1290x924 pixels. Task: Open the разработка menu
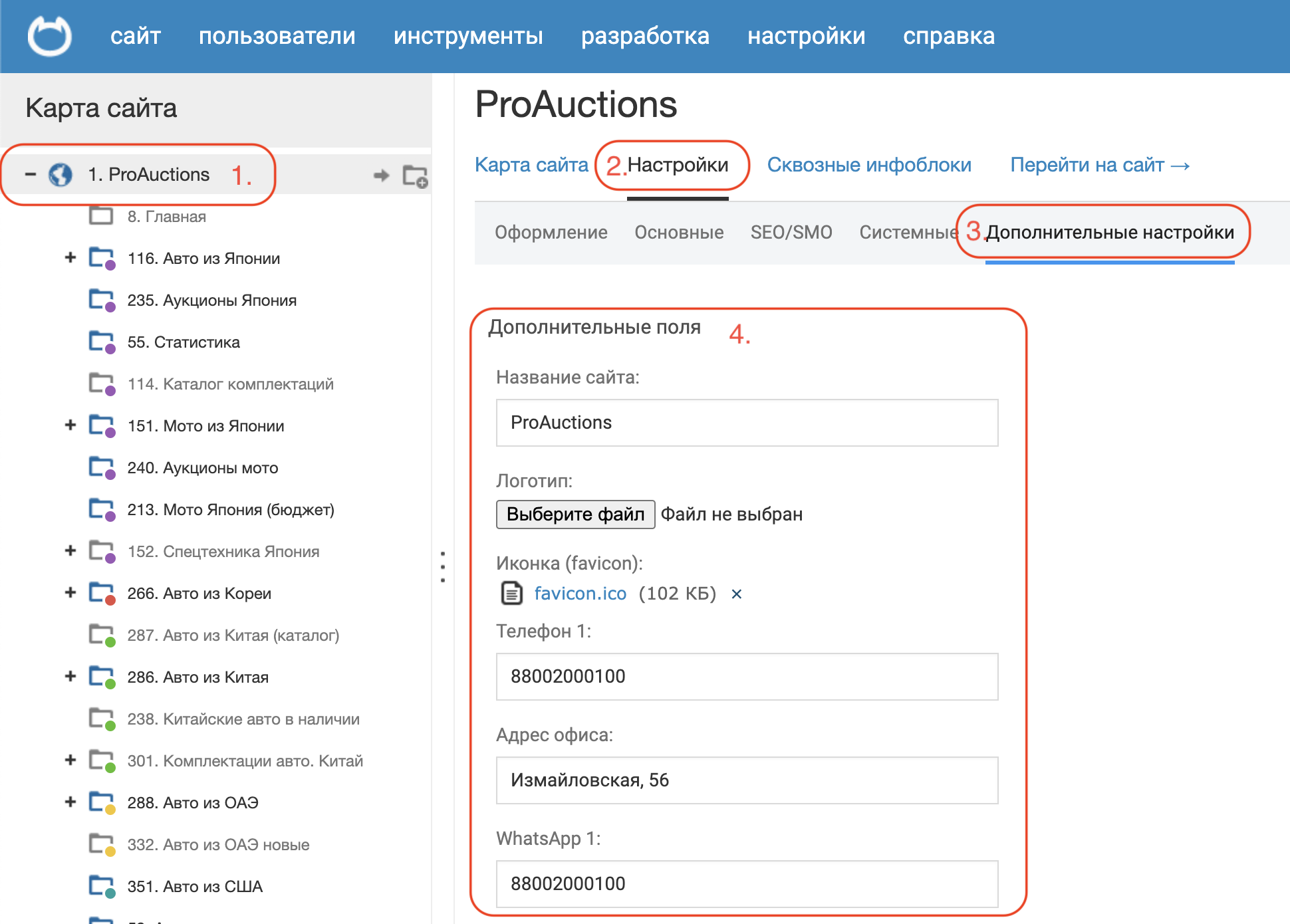645,36
